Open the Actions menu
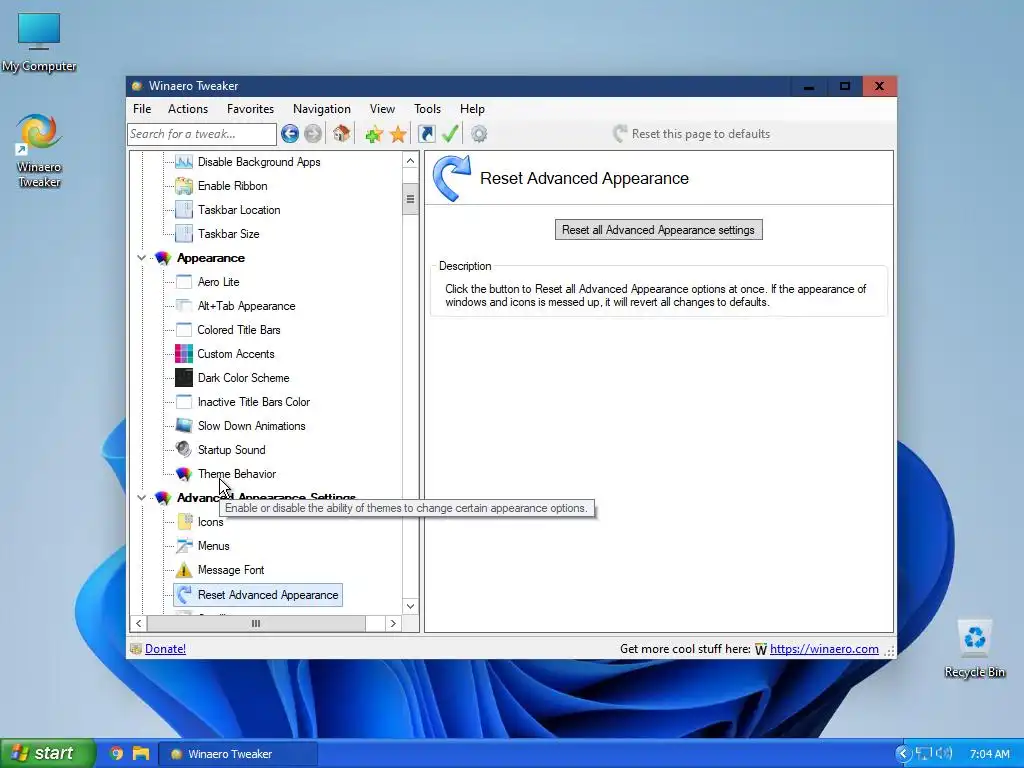Viewport: 1024px width, 768px height. coord(188,109)
